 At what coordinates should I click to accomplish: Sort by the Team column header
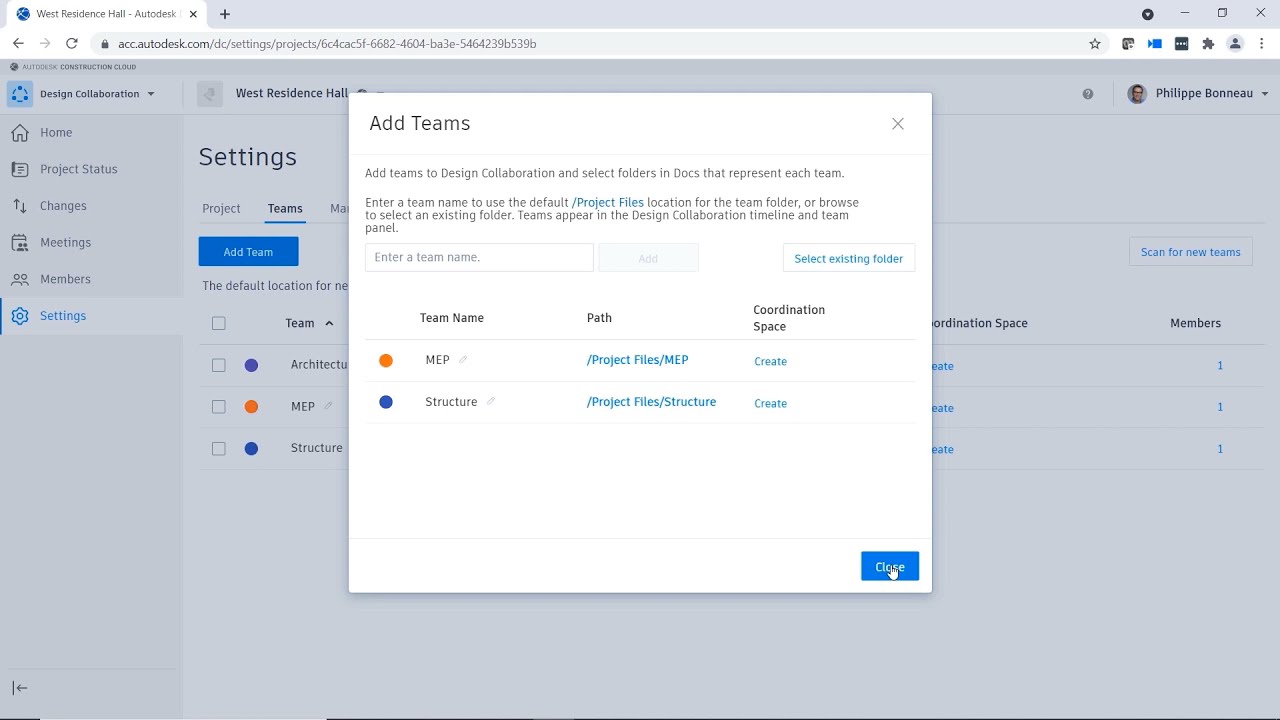click(x=309, y=323)
